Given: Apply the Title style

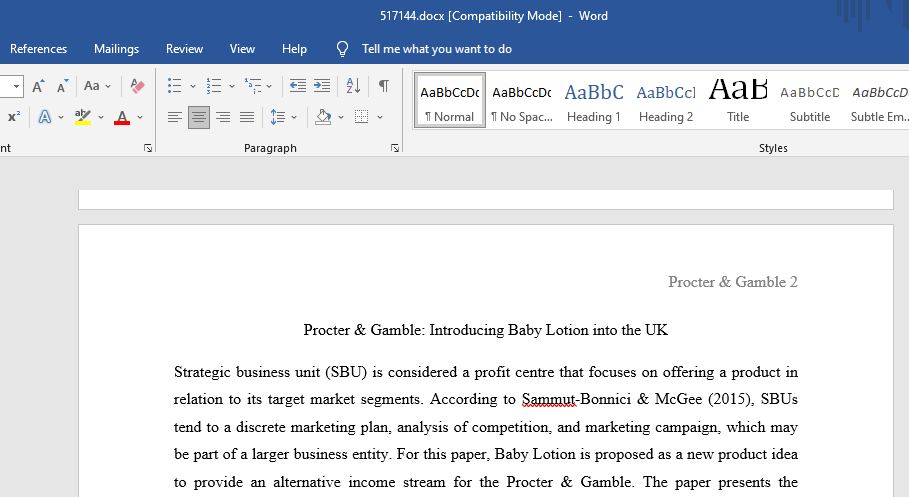Looking at the screenshot, I should (738, 100).
